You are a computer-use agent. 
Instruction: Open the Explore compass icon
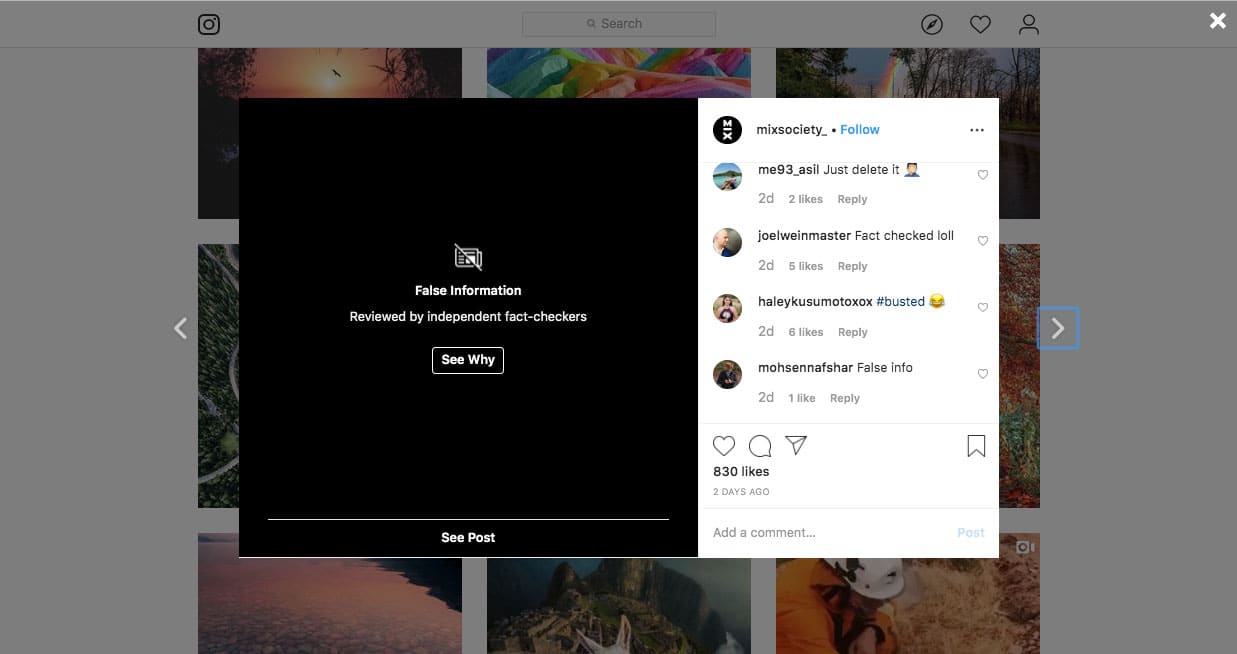932,24
